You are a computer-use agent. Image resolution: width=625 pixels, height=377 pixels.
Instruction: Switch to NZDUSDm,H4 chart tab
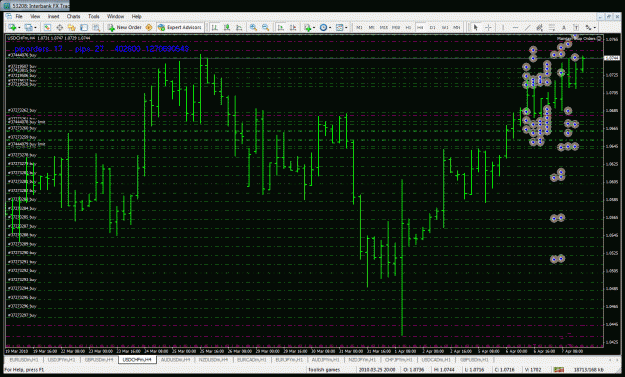tap(213, 359)
